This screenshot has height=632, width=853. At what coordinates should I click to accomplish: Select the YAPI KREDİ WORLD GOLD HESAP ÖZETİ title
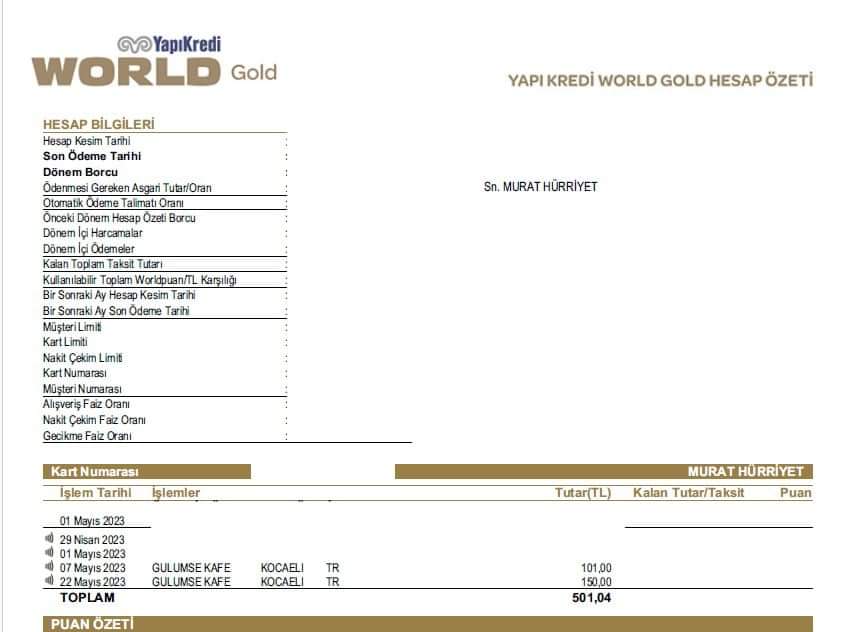click(x=660, y=80)
